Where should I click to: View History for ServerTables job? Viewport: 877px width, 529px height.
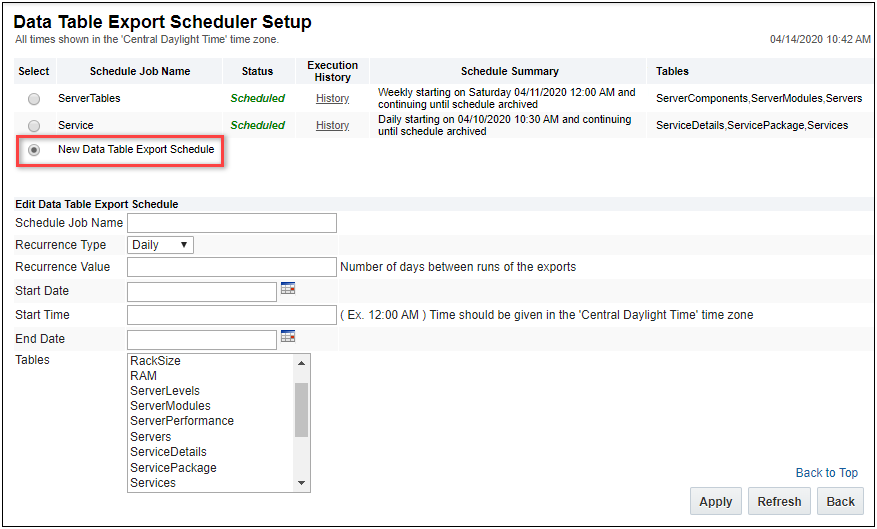click(x=332, y=99)
